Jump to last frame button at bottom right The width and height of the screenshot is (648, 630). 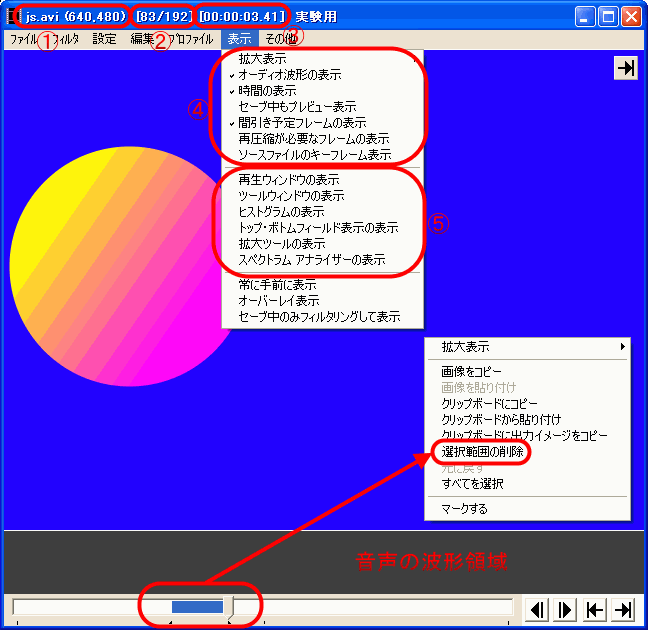point(623,608)
